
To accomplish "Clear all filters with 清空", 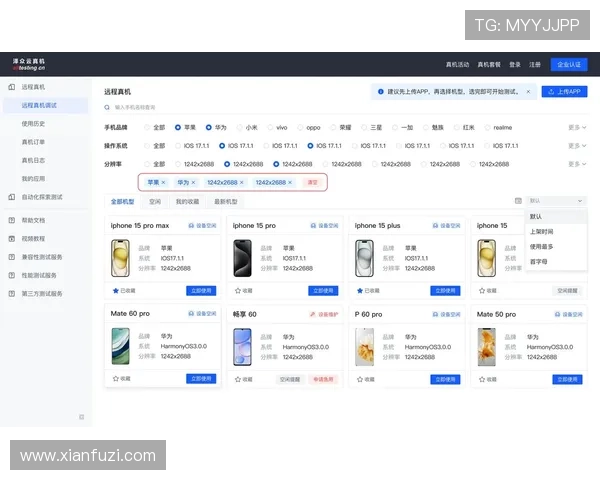I will (313, 183).
